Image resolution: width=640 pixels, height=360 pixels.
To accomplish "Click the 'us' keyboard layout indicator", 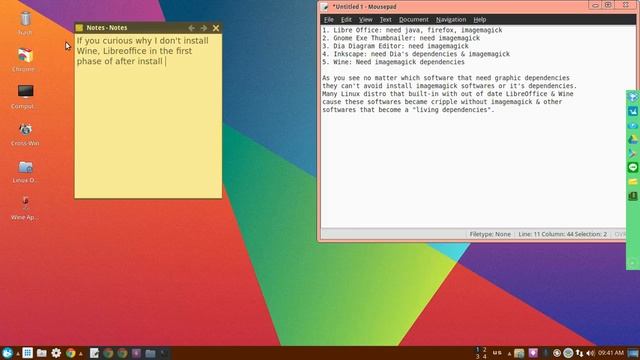I will 497,353.
